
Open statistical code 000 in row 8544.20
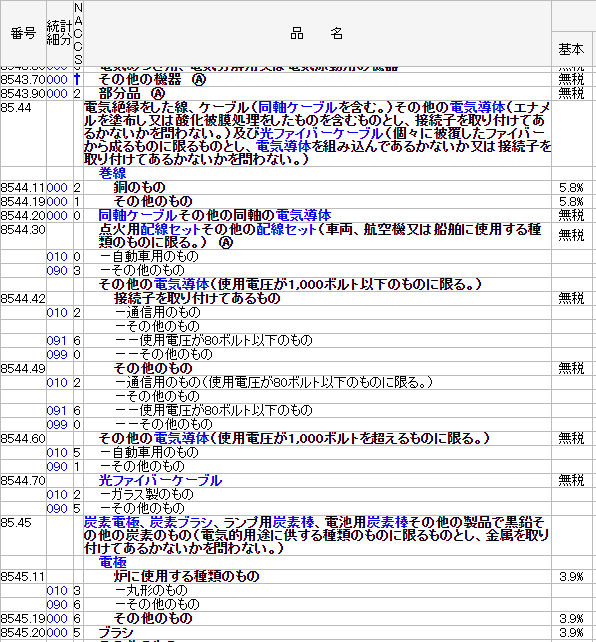57,216
